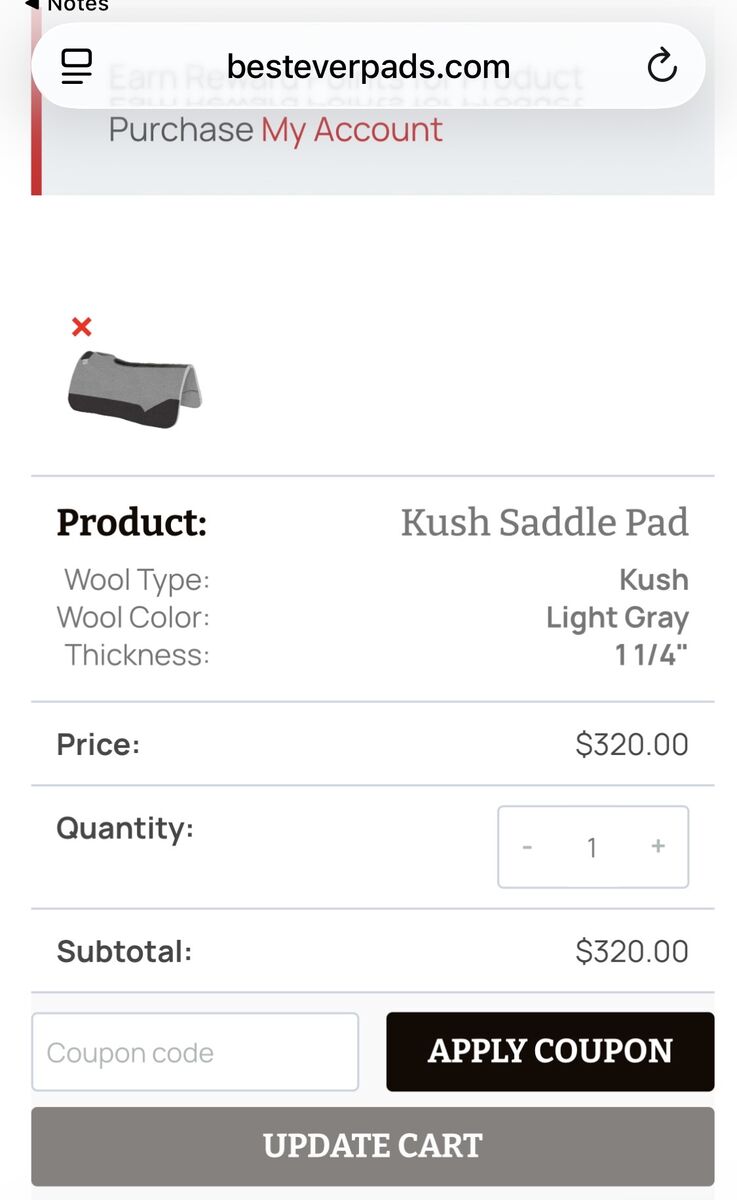The width and height of the screenshot is (737, 1200).
Task: Open Safari page settings icon in address bar
Action: tap(76, 67)
